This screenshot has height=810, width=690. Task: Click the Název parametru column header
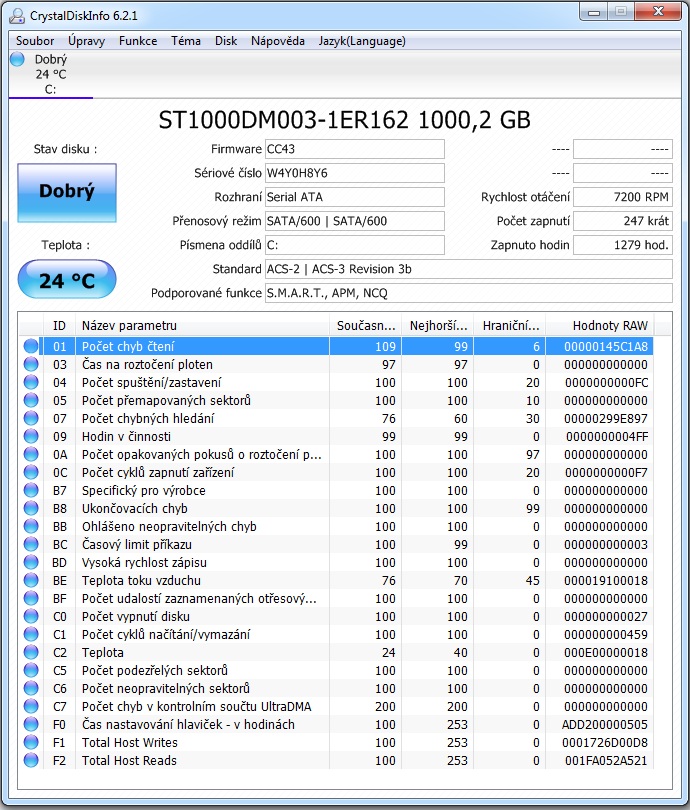(202, 325)
